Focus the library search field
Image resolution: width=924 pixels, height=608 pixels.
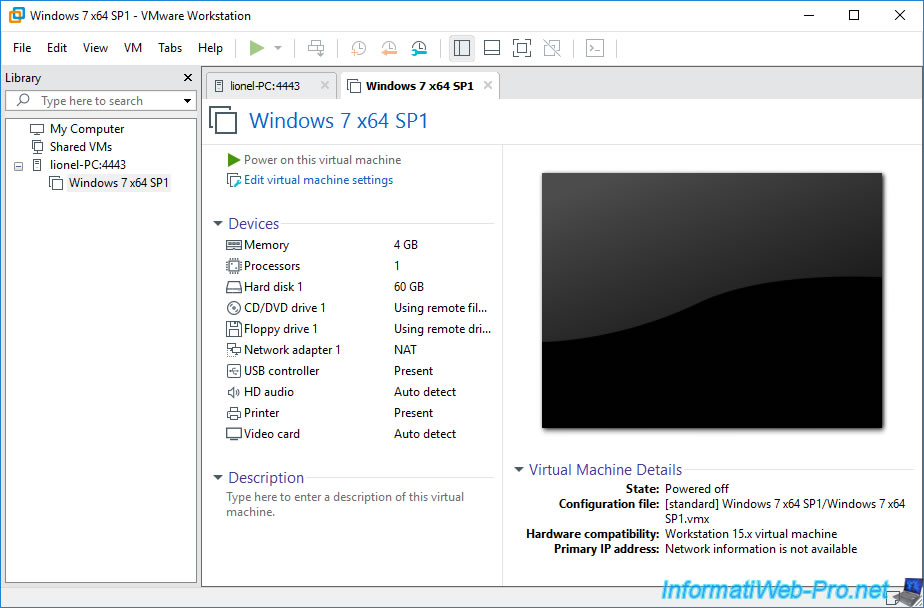(100, 101)
